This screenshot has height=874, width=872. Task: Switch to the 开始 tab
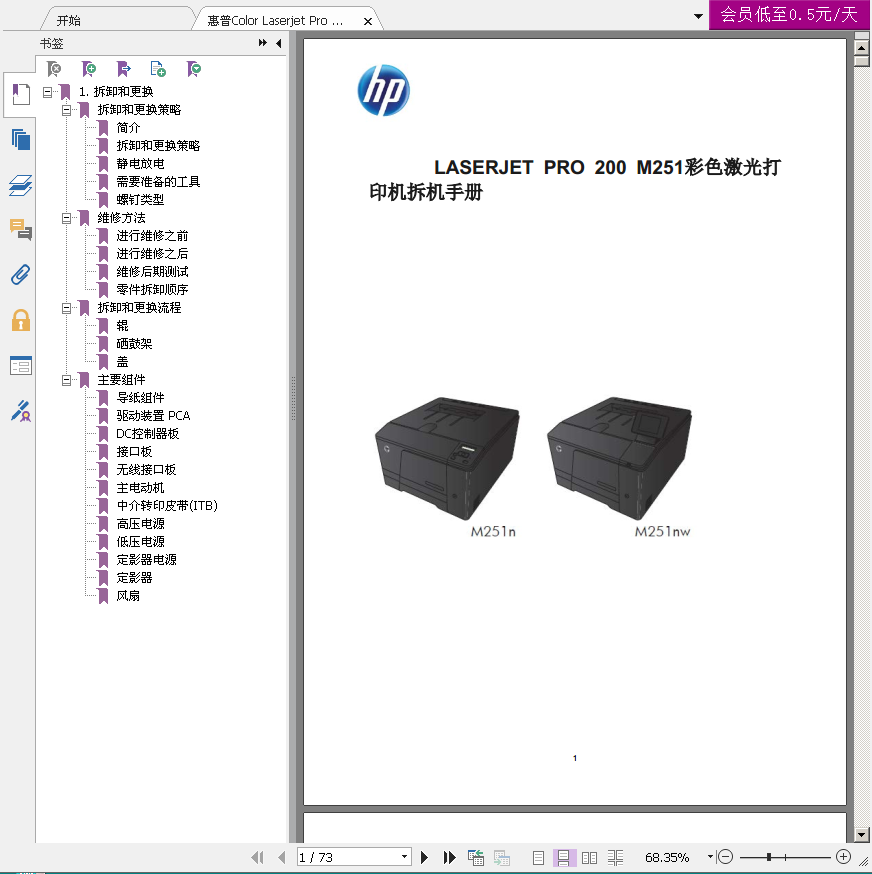click(69, 21)
